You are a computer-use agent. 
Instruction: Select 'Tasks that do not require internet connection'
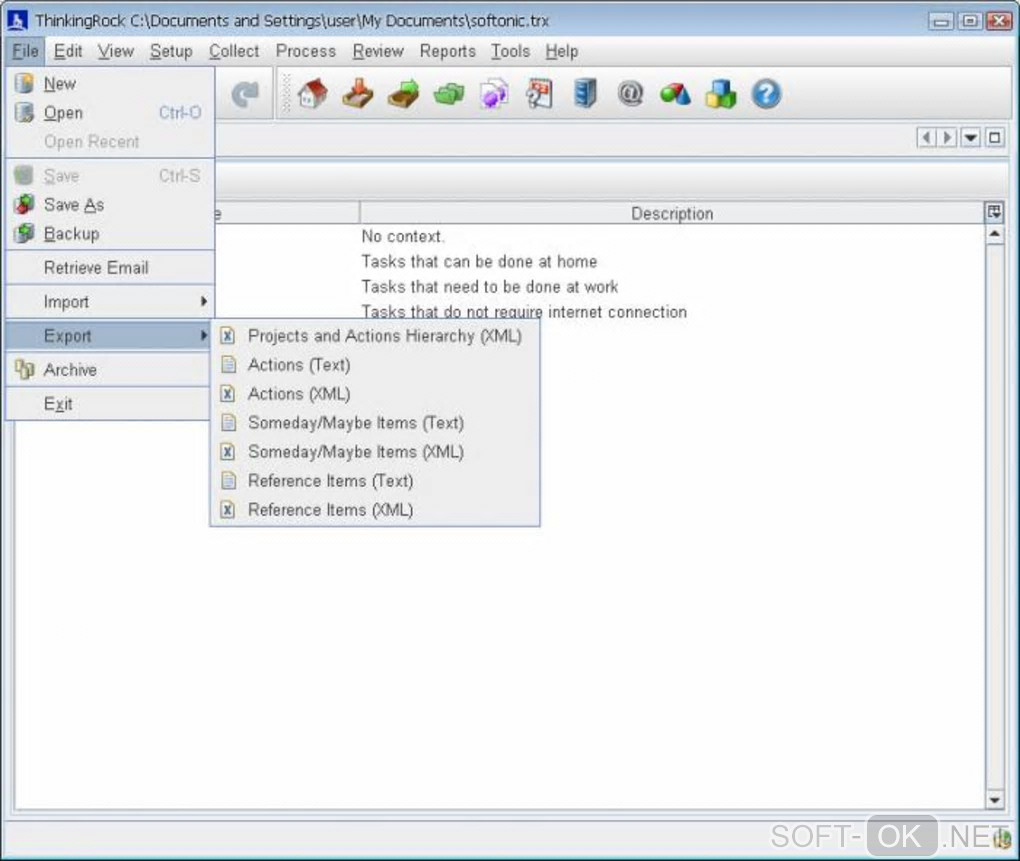[x=524, y=311]
